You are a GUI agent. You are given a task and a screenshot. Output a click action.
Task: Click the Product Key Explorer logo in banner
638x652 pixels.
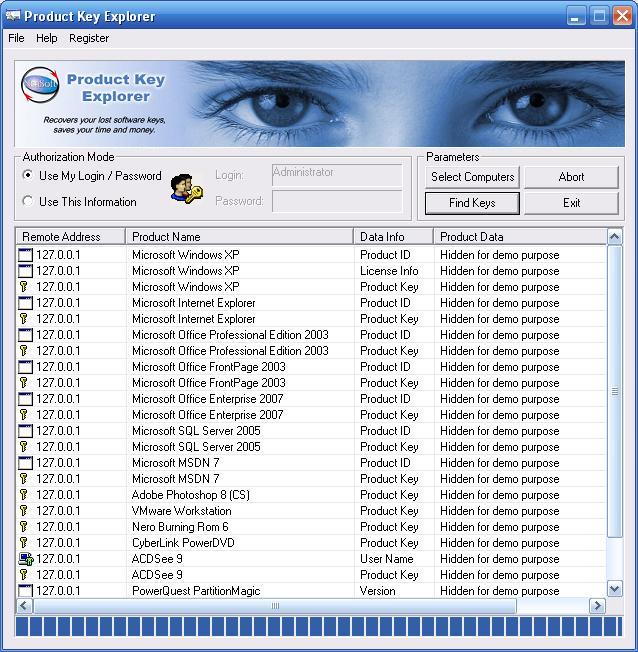tap(40, 86)
